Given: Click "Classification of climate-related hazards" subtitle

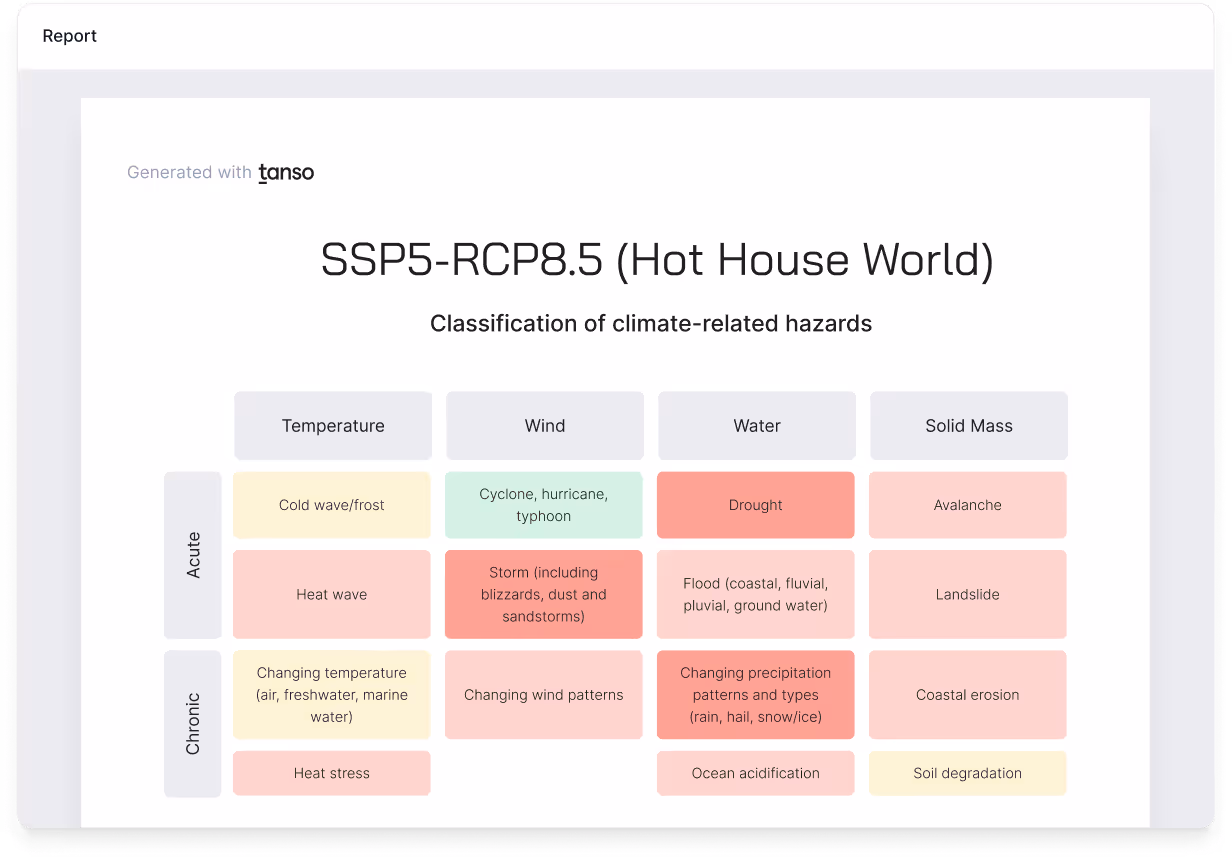Looking at the screenshot, I should point(651,324).
